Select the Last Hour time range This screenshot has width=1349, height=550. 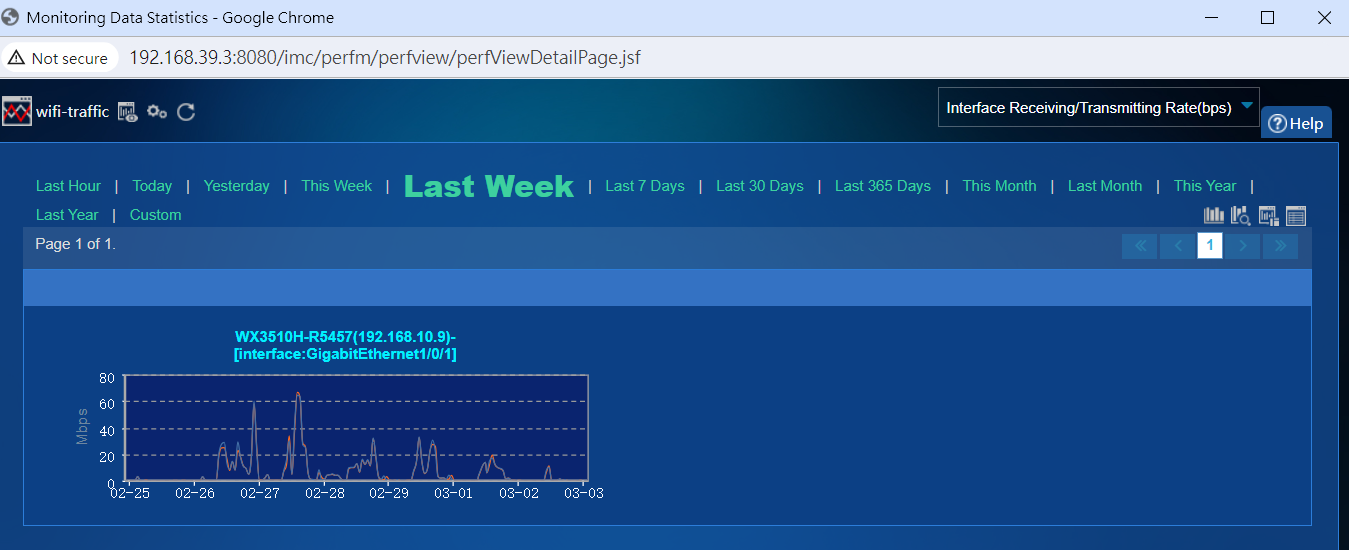[68, 186]
